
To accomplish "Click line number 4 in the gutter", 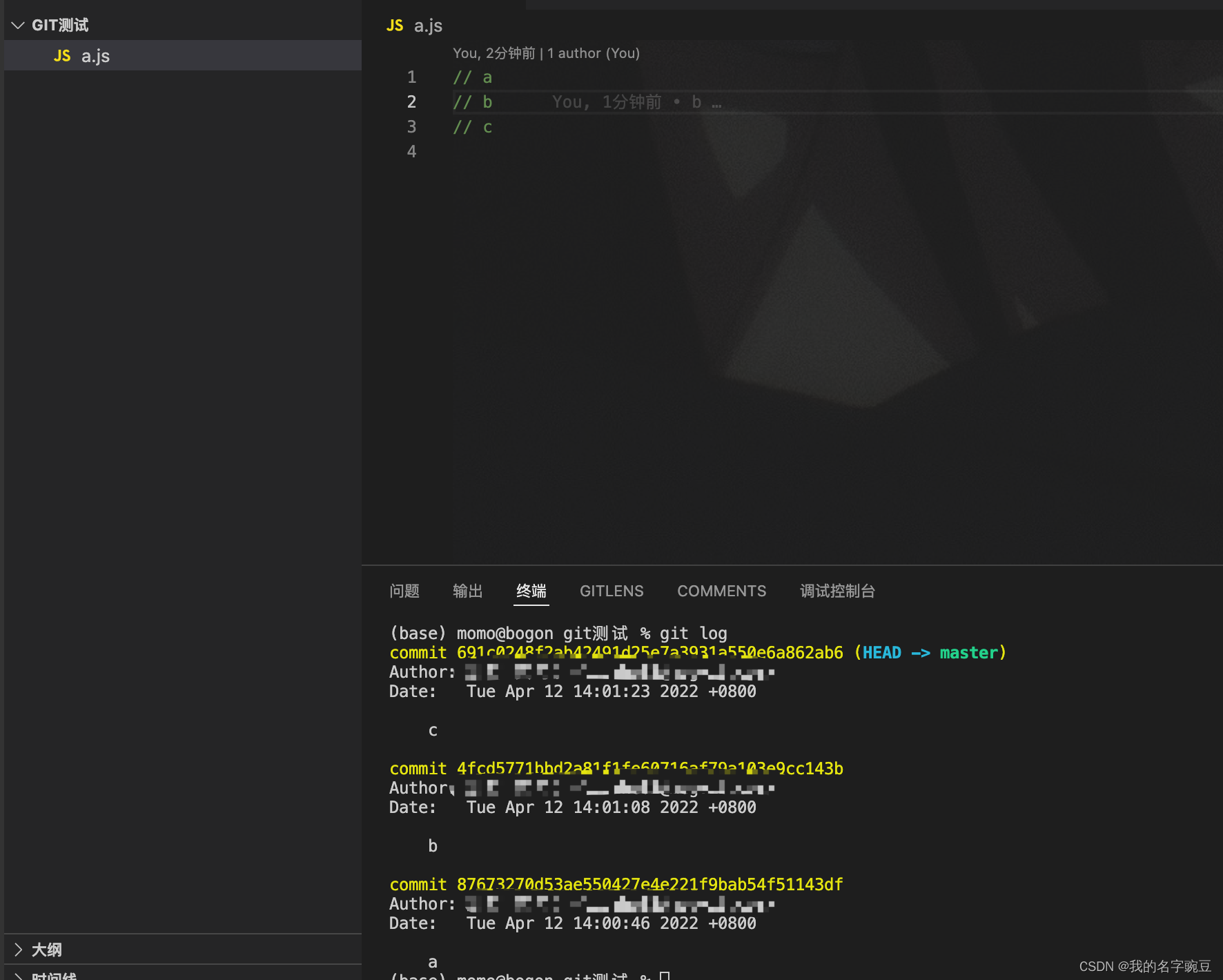I will pos(411,152).
